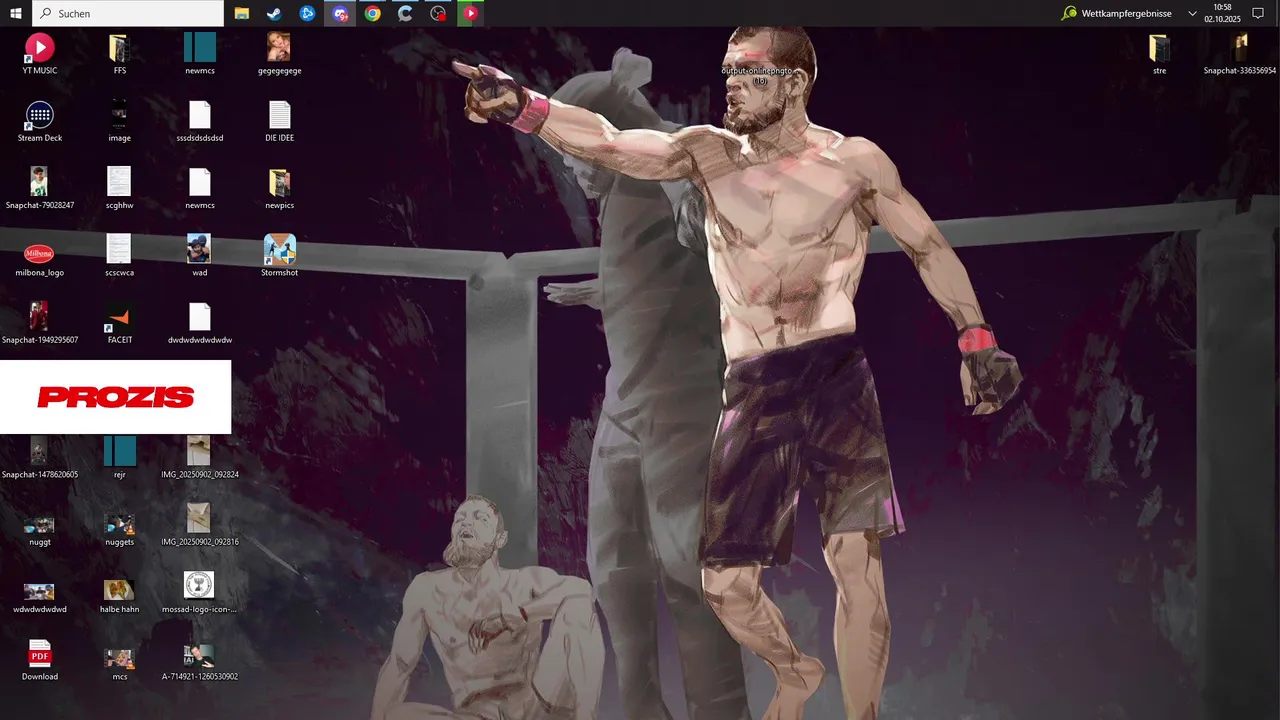
Task: Focus the Suchen taskbar search box
Action: pos(128,13)
